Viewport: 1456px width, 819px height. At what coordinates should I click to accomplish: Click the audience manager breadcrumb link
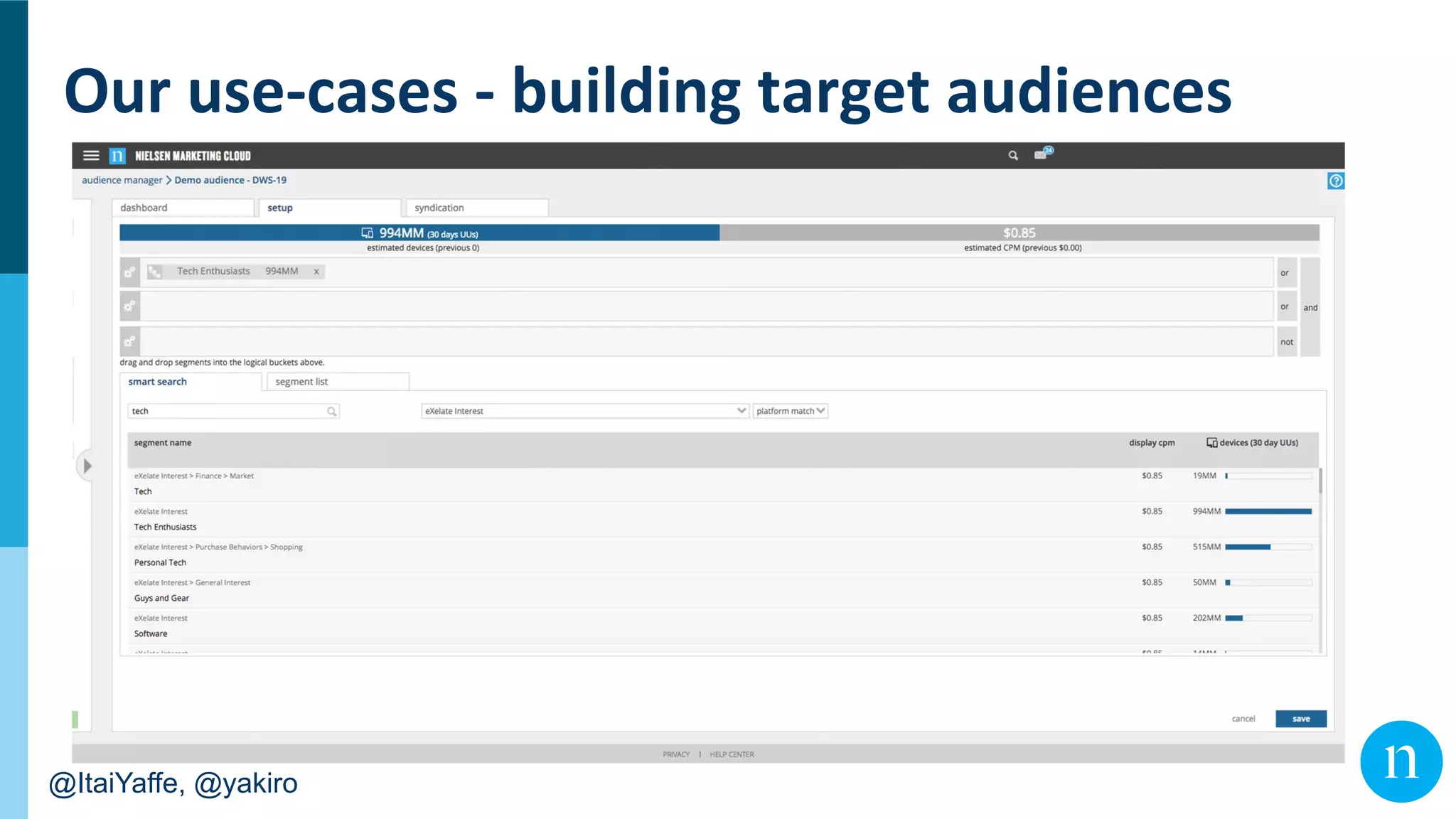pyautogui.click(x=122, y=181)
